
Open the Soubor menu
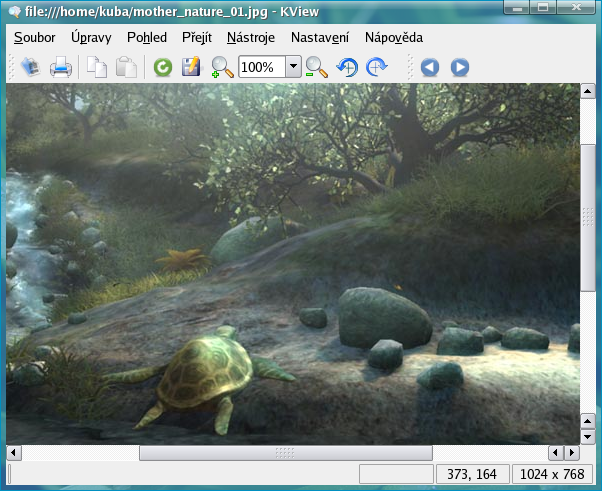tap(35, 38)
